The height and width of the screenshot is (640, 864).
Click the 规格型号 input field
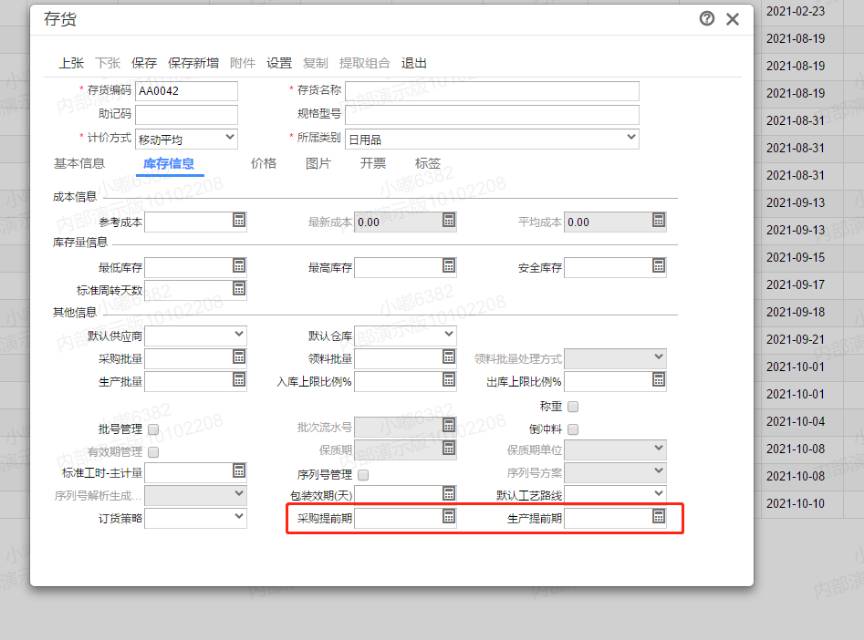click(x=492, y=115)
